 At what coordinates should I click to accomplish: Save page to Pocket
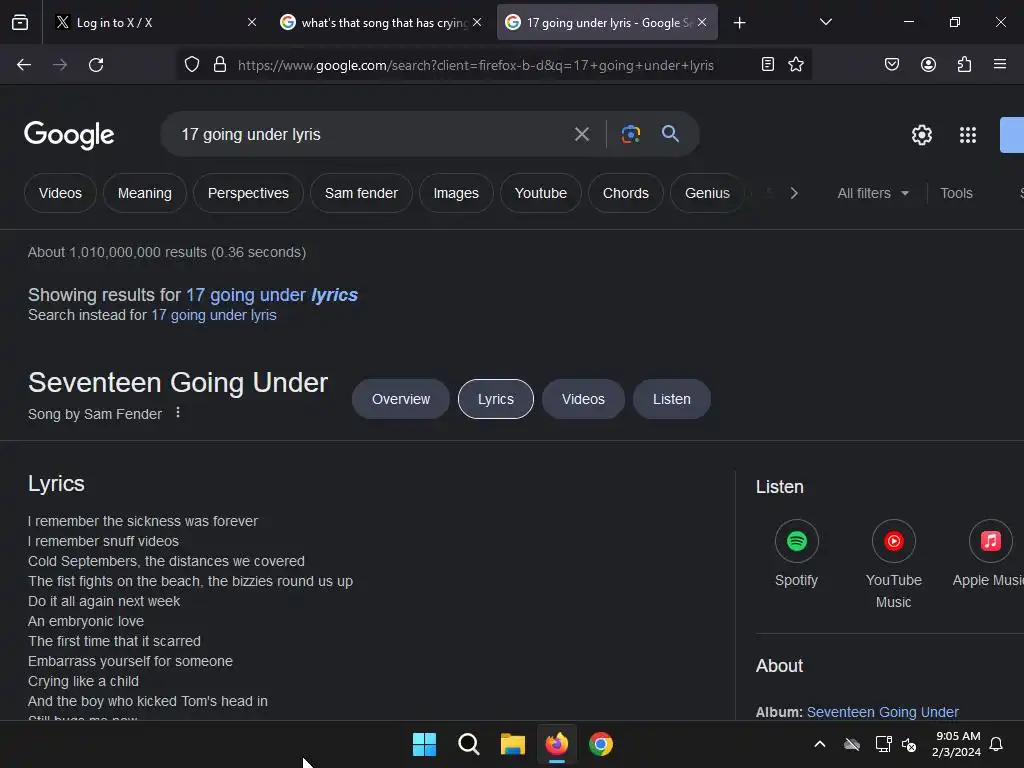892,64
